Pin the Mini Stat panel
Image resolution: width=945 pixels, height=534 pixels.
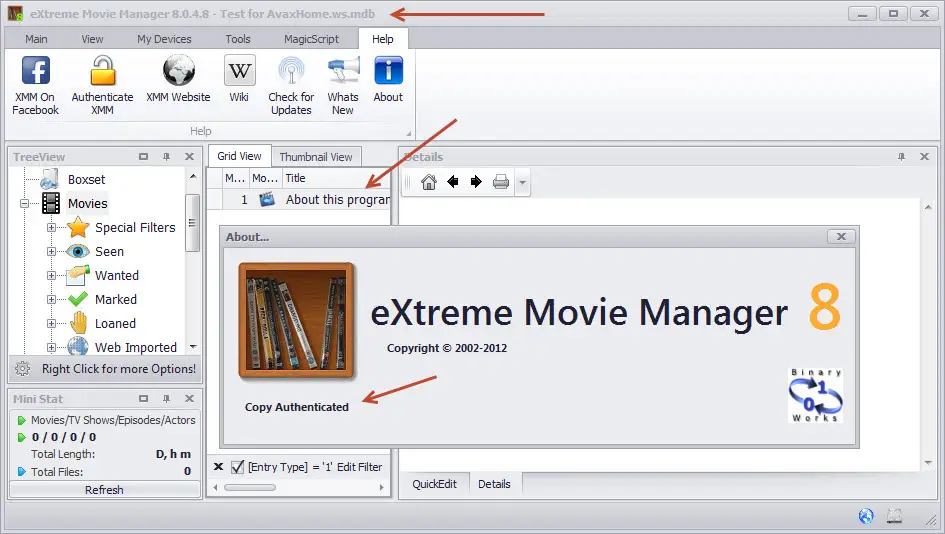(x=166, y=399)
